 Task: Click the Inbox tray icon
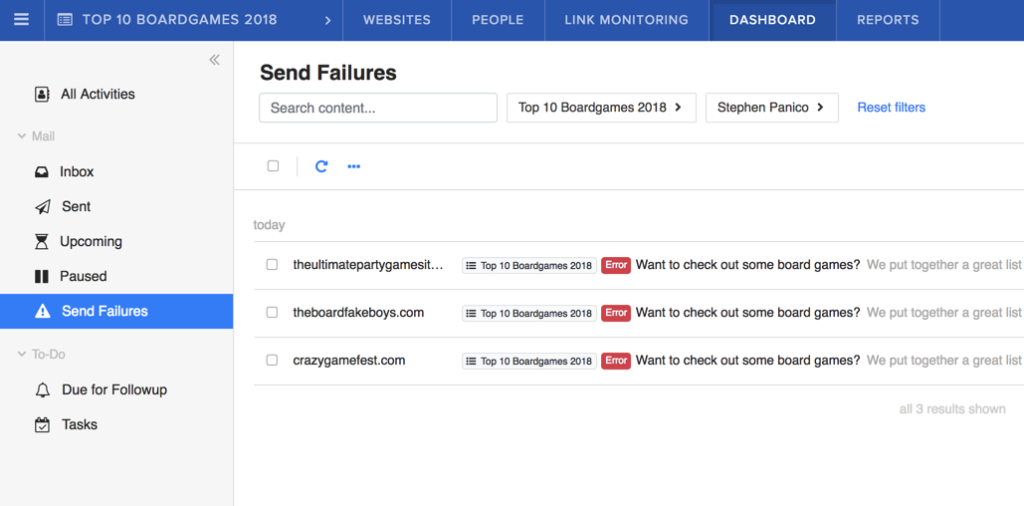point(42,172)
